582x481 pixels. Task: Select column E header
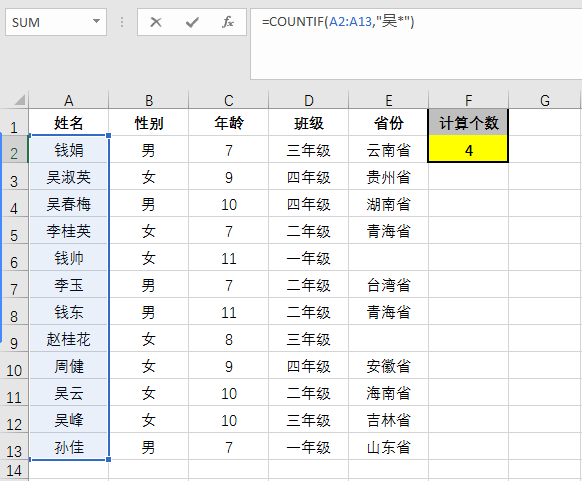pyautogui.click(x=388, y=100)
